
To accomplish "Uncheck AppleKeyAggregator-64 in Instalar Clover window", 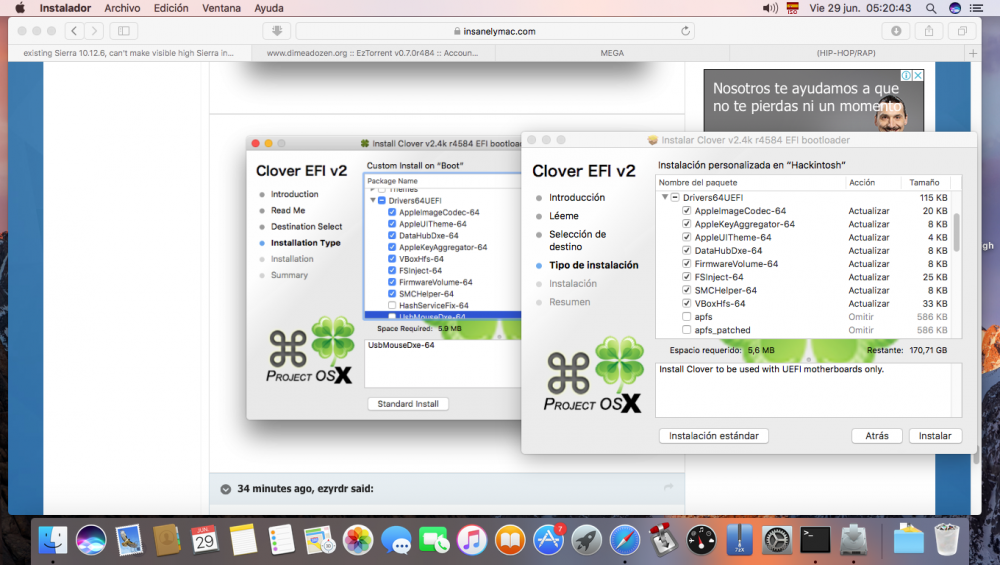I will 686,224.
